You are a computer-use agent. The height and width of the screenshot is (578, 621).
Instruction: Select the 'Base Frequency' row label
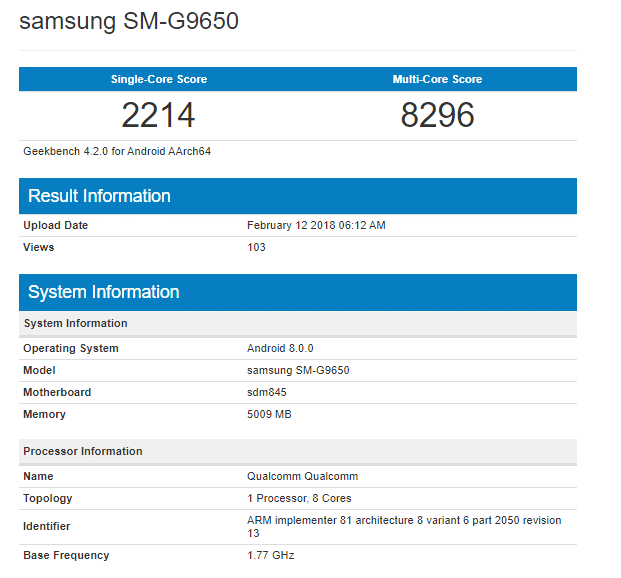(x=66, y=555)
